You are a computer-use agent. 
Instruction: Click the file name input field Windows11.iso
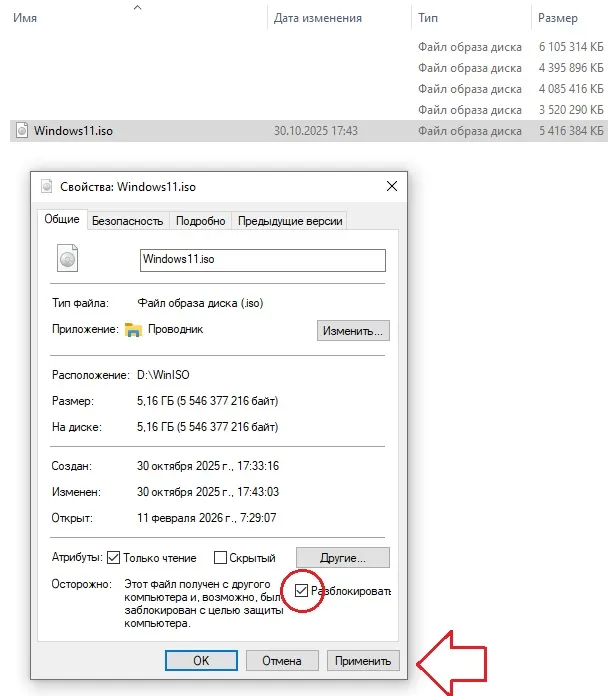(x=263, y=260)
